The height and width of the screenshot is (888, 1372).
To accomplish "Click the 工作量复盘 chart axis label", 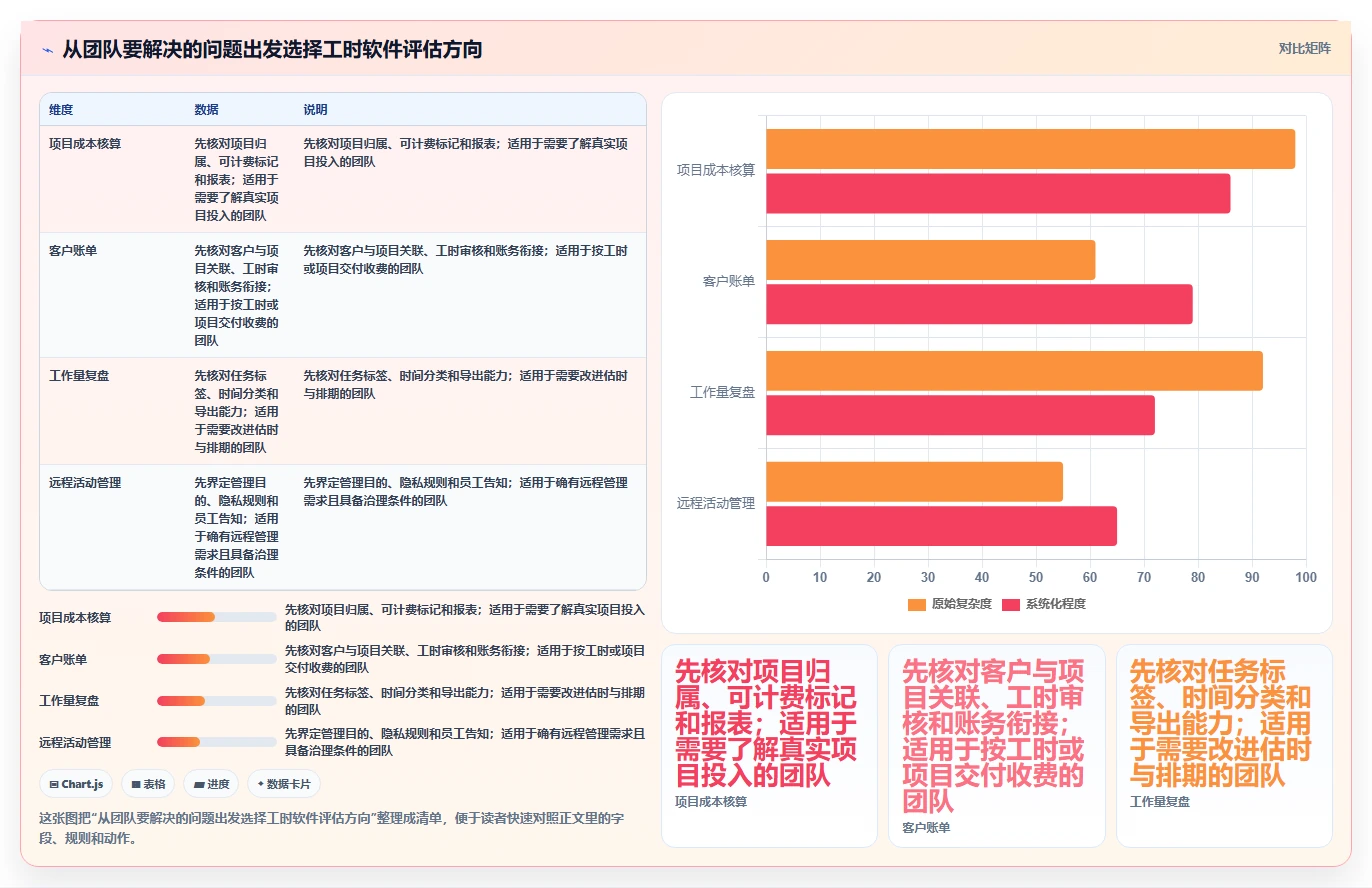I will pos(722,393).
